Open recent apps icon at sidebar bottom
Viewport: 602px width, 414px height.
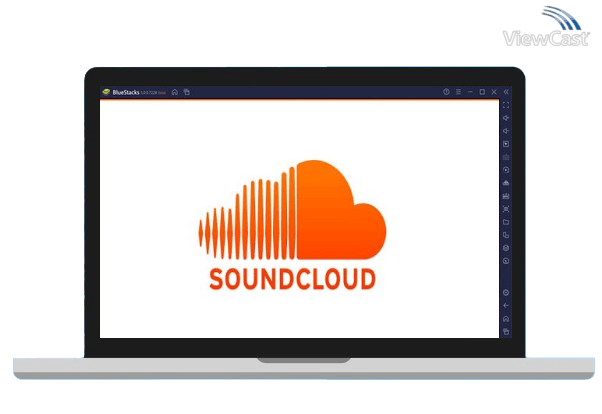coord(506,332)
